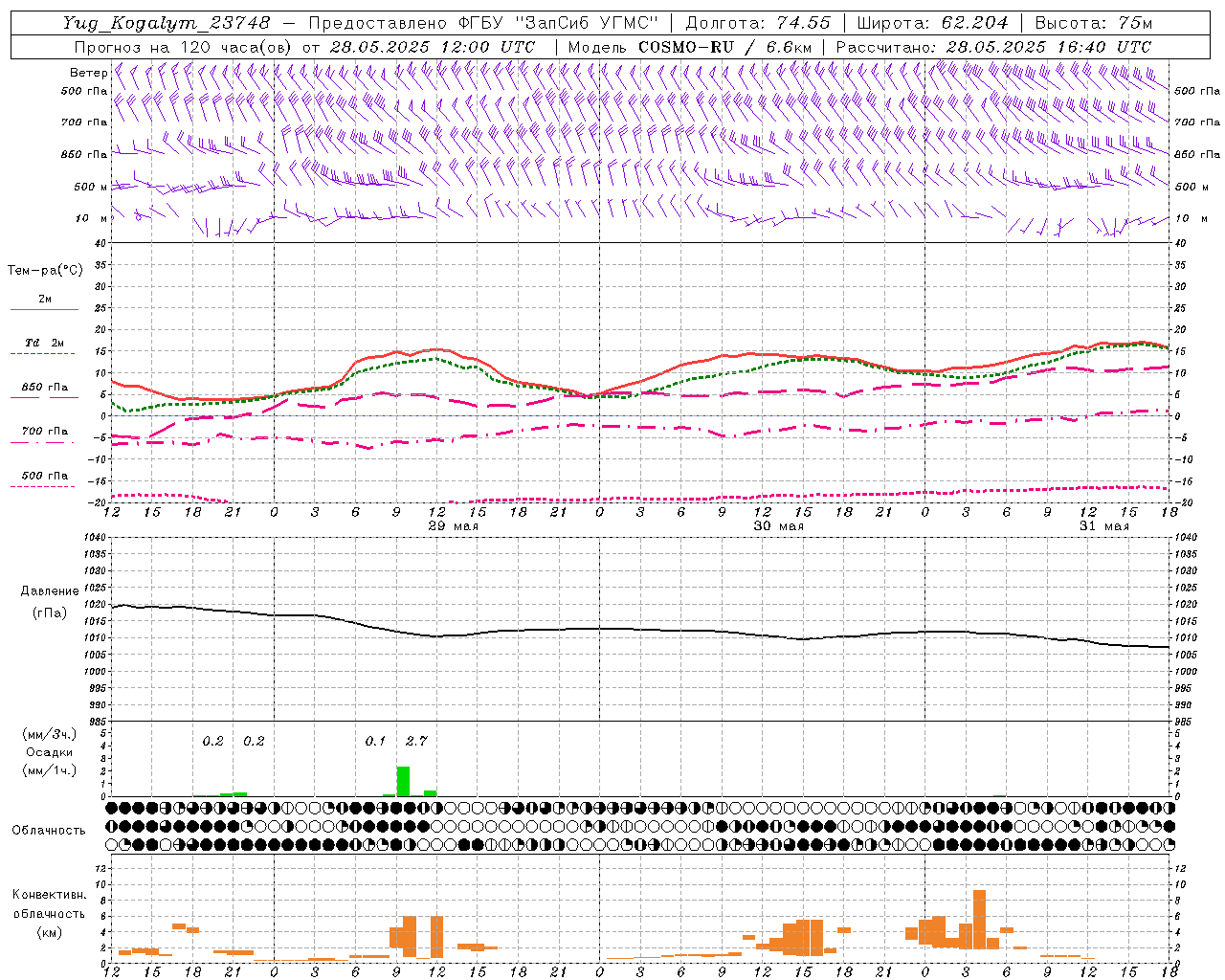This screenshot has height=980, width=1225.
Task: Click the 0.1 precipitation amount value
Action: pyautogui.click(x=375, y=741)
